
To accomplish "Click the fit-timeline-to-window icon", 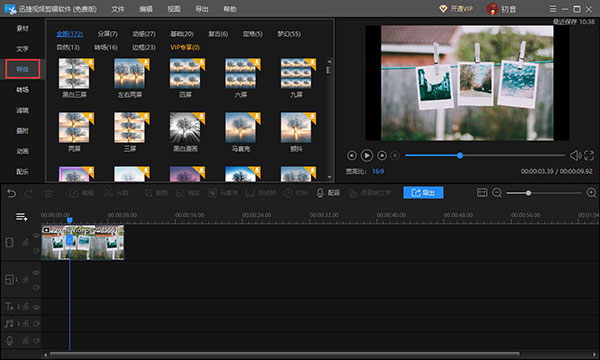I will point(482,192).
